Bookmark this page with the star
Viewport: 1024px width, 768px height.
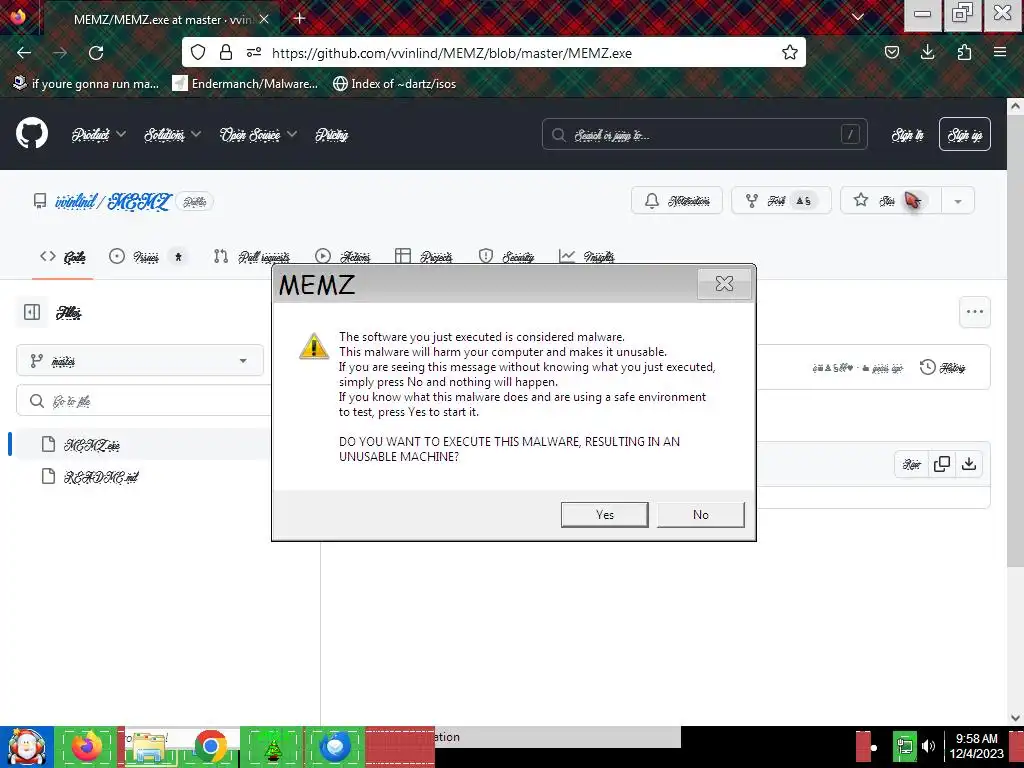pyautogui.click(x=790, y=53)
